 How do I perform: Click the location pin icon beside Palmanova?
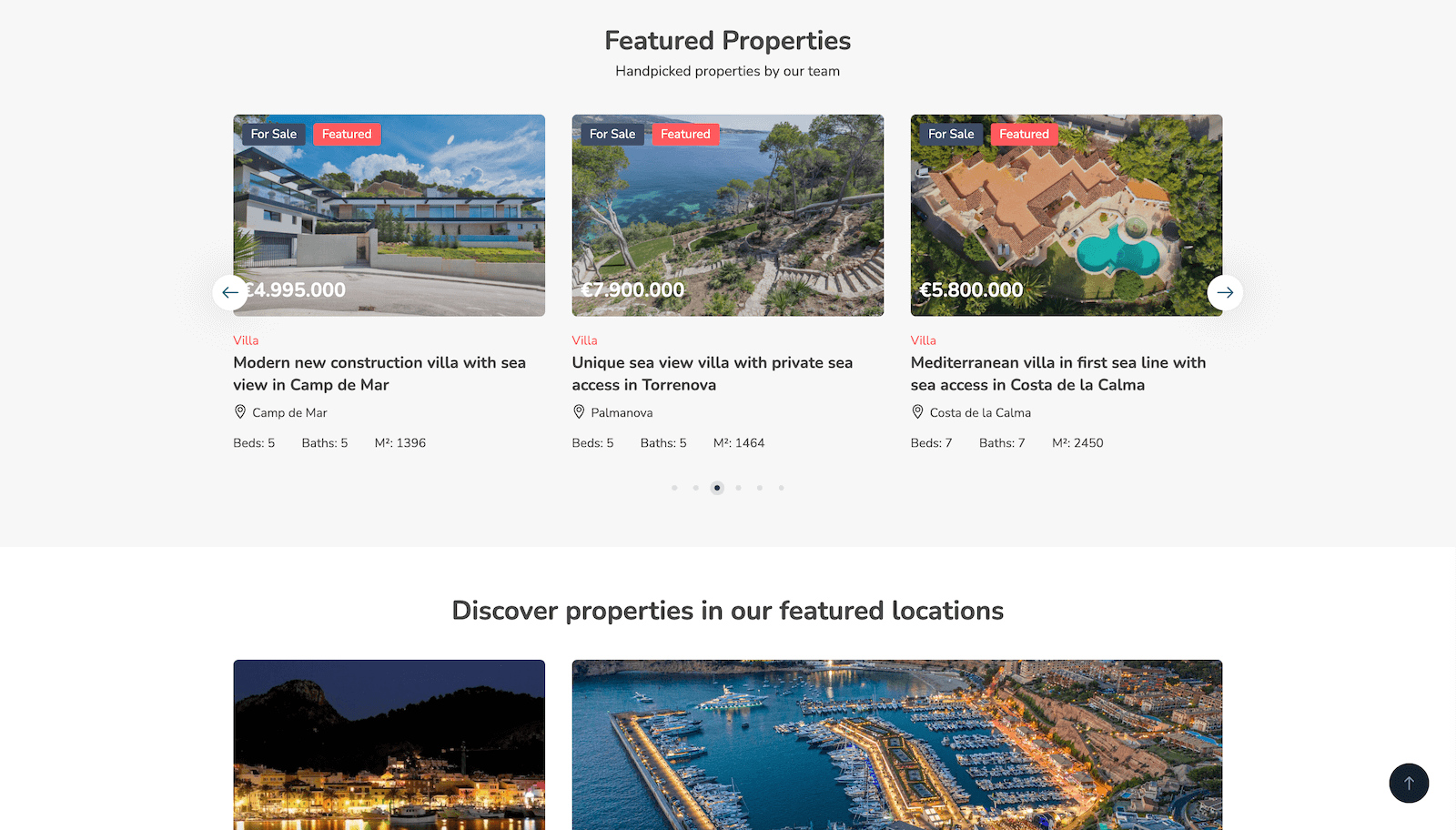[x=579, y=411]
